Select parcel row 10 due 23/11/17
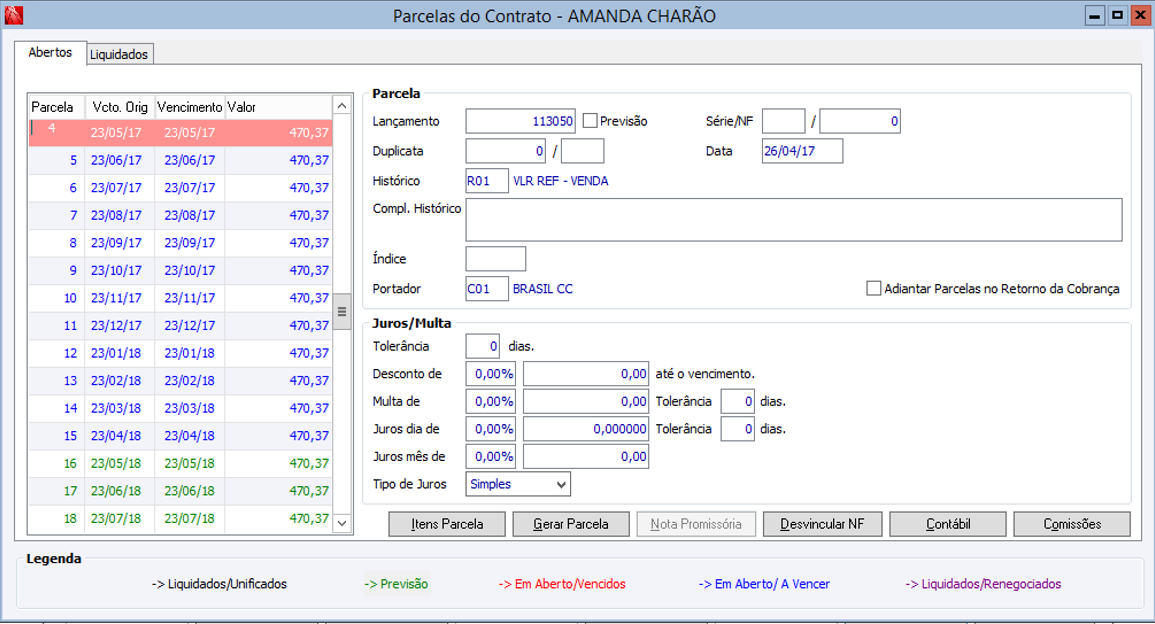The width and height of the screenshot is (1155, 624). (180, 298)
